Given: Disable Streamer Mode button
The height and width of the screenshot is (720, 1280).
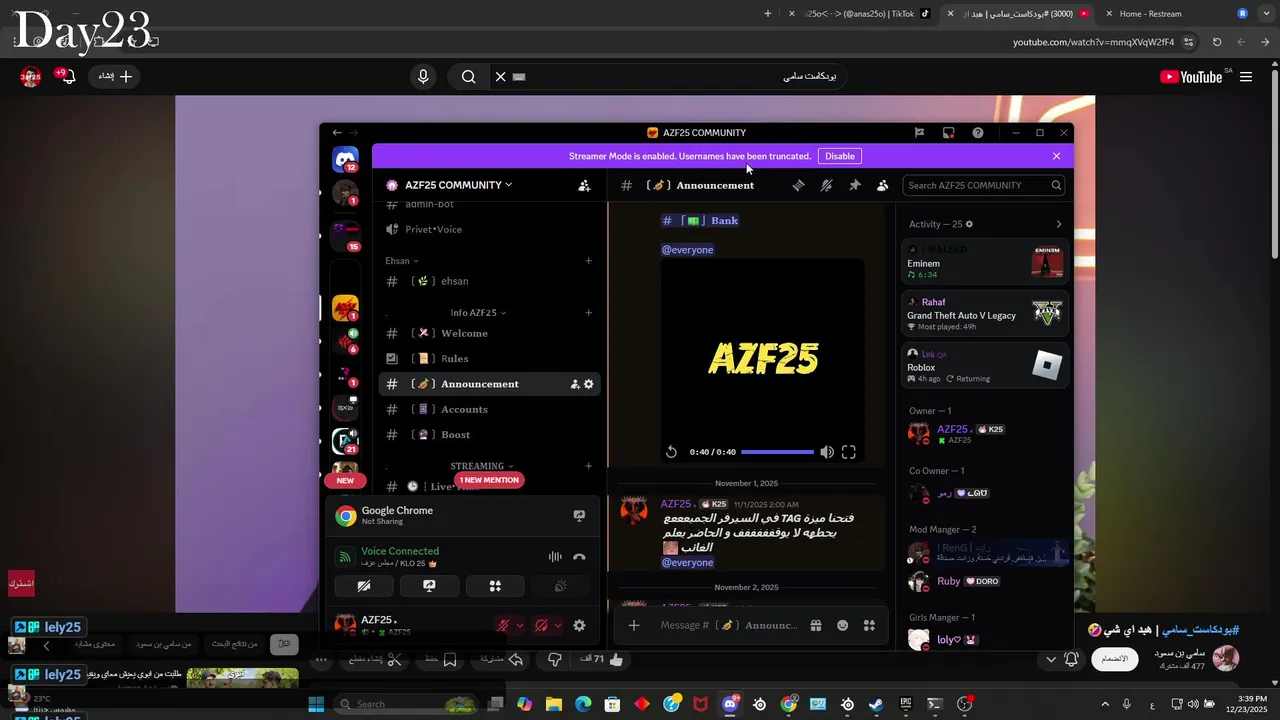Looking at the screenshot, I should [840, 156].
